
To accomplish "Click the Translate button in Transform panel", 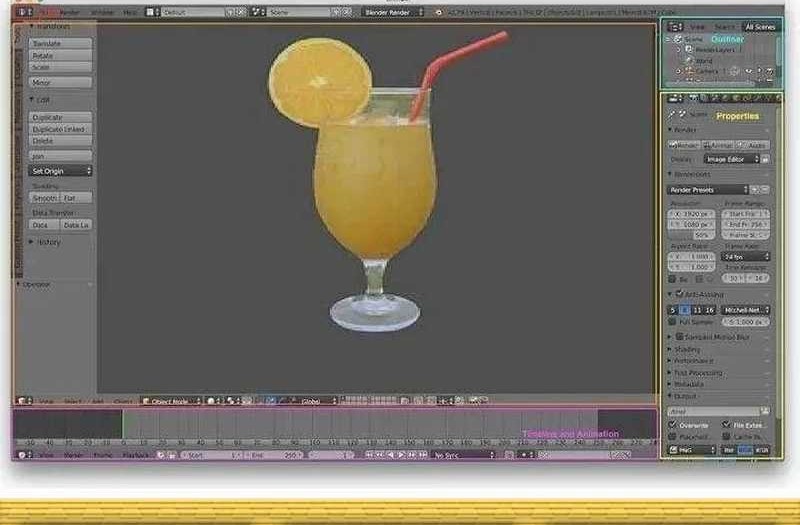I will tap(60, 44).
